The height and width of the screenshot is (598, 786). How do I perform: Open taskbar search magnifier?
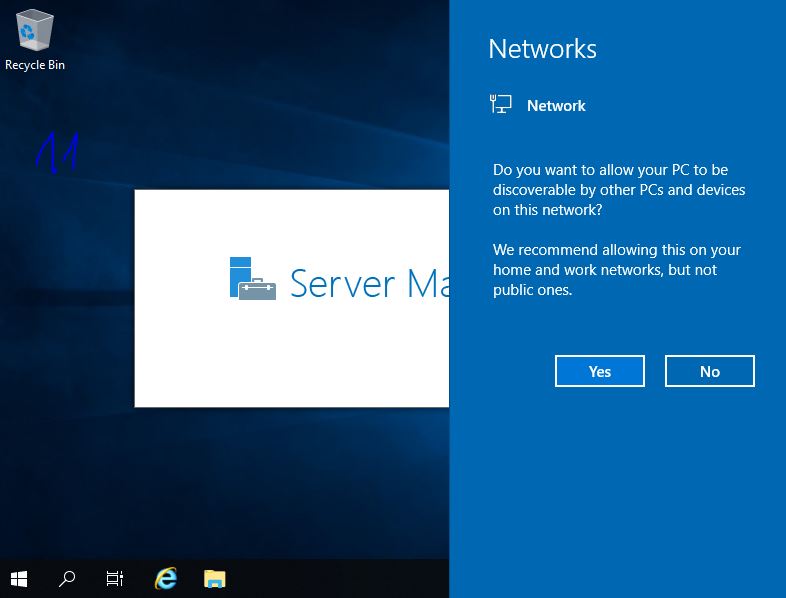67,579
